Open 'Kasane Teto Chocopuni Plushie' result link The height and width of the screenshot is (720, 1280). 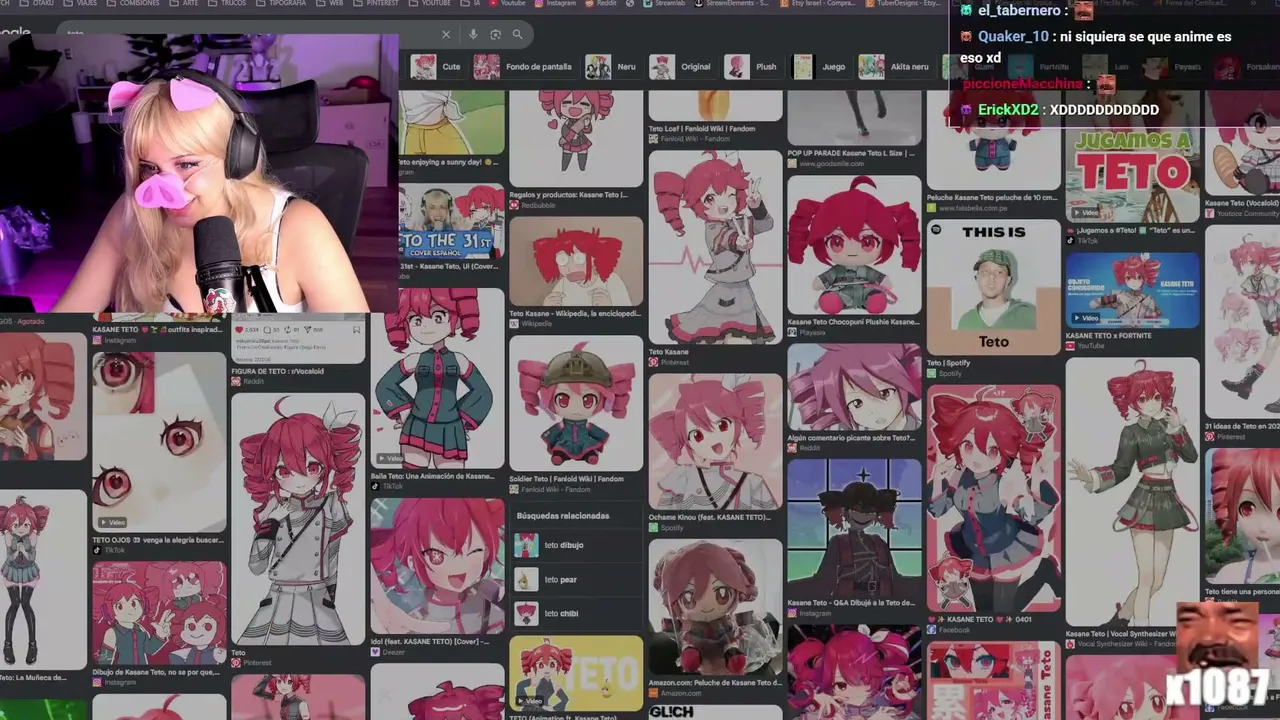pos(854,322)
